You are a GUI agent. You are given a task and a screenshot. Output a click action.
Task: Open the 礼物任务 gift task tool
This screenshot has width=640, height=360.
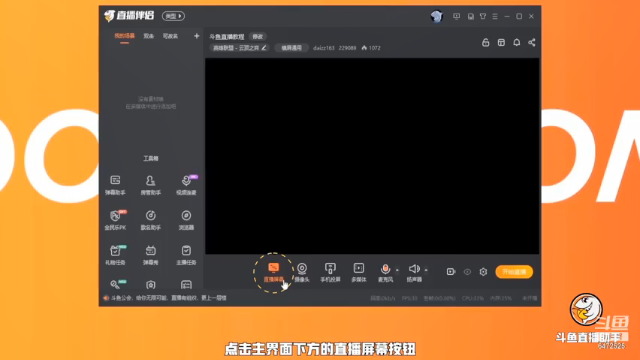click(116, 255)
